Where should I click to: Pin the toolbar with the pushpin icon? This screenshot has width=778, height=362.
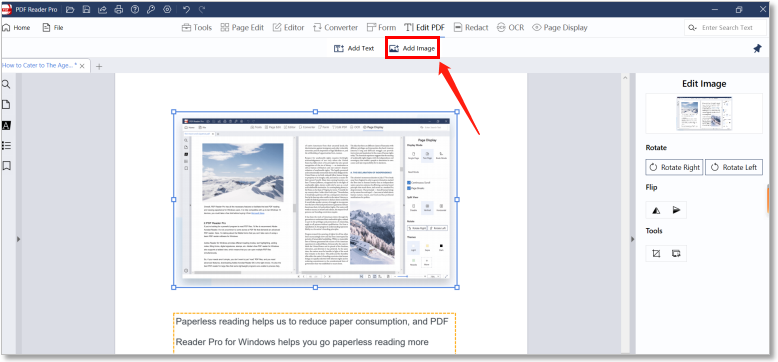pyautogui.click(x=757, y=49)
